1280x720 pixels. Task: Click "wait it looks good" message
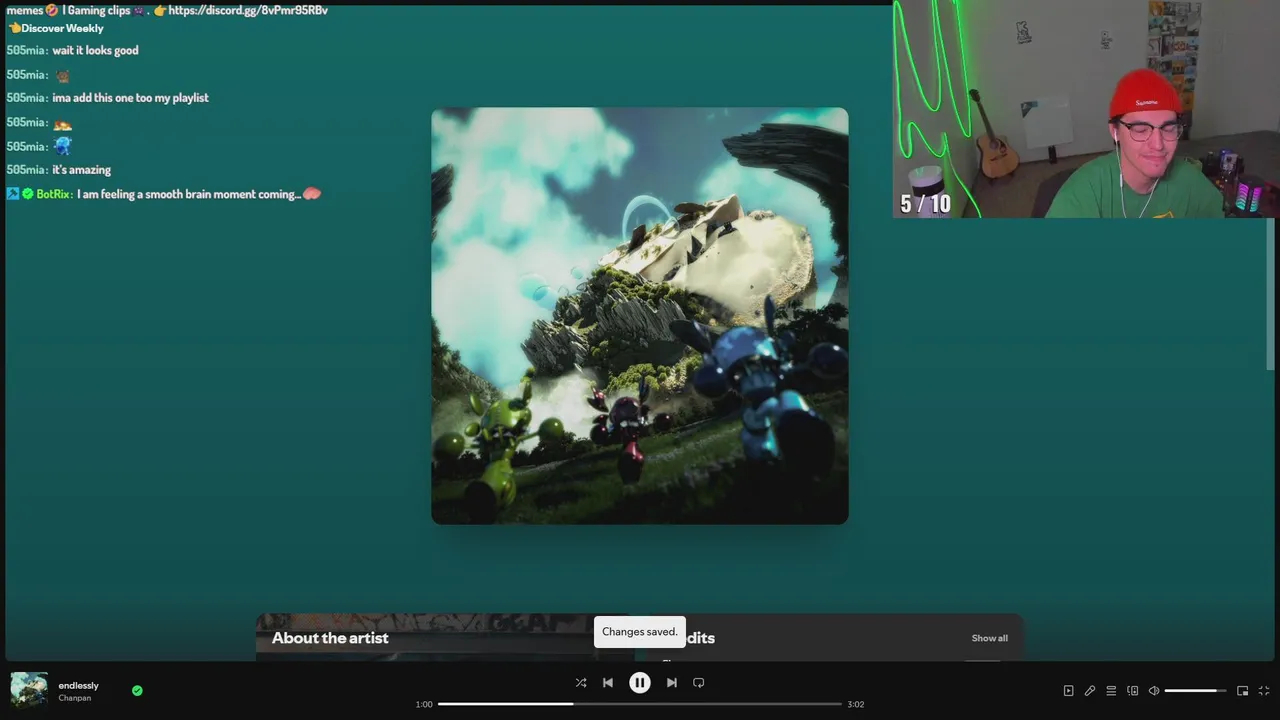95,50
